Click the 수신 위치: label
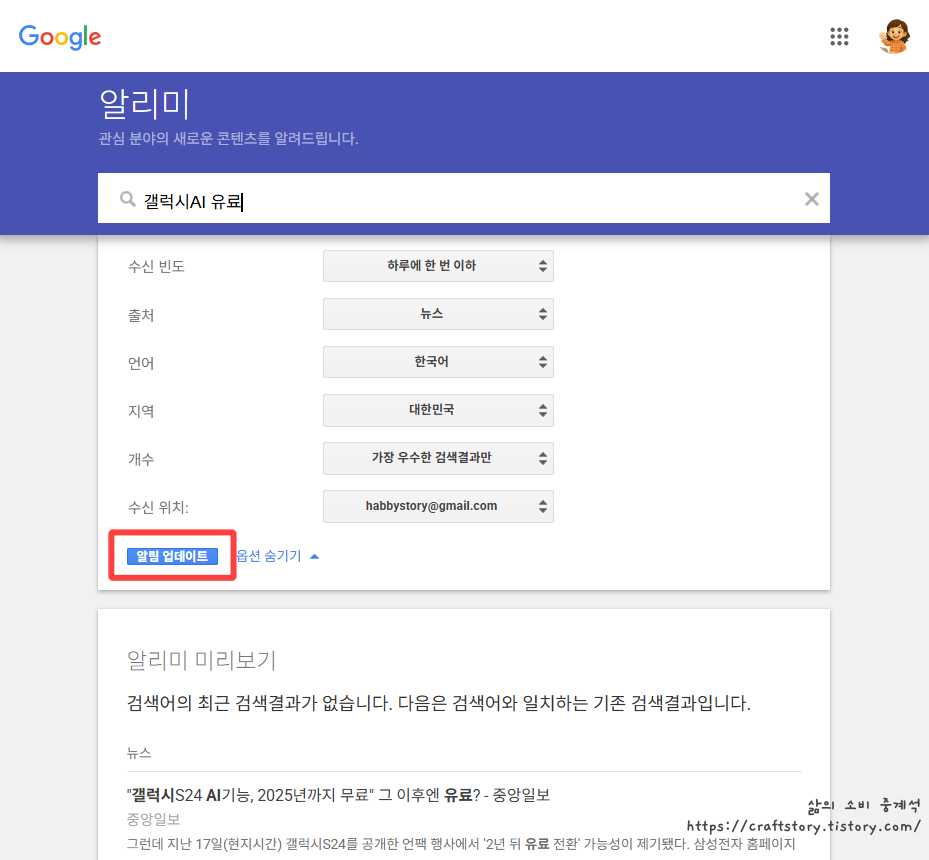This screenshot has width=929, height=860. coord(158,507)
